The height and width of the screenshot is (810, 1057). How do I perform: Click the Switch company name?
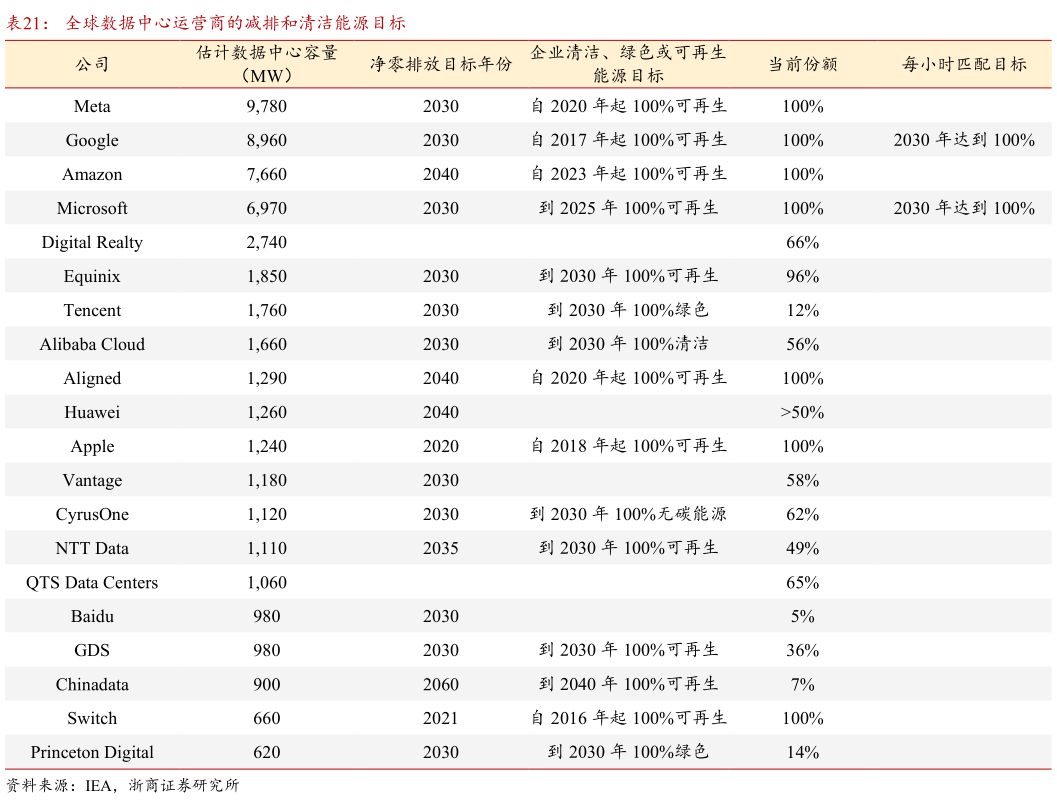pyautogui.click(x=92, y=718)
